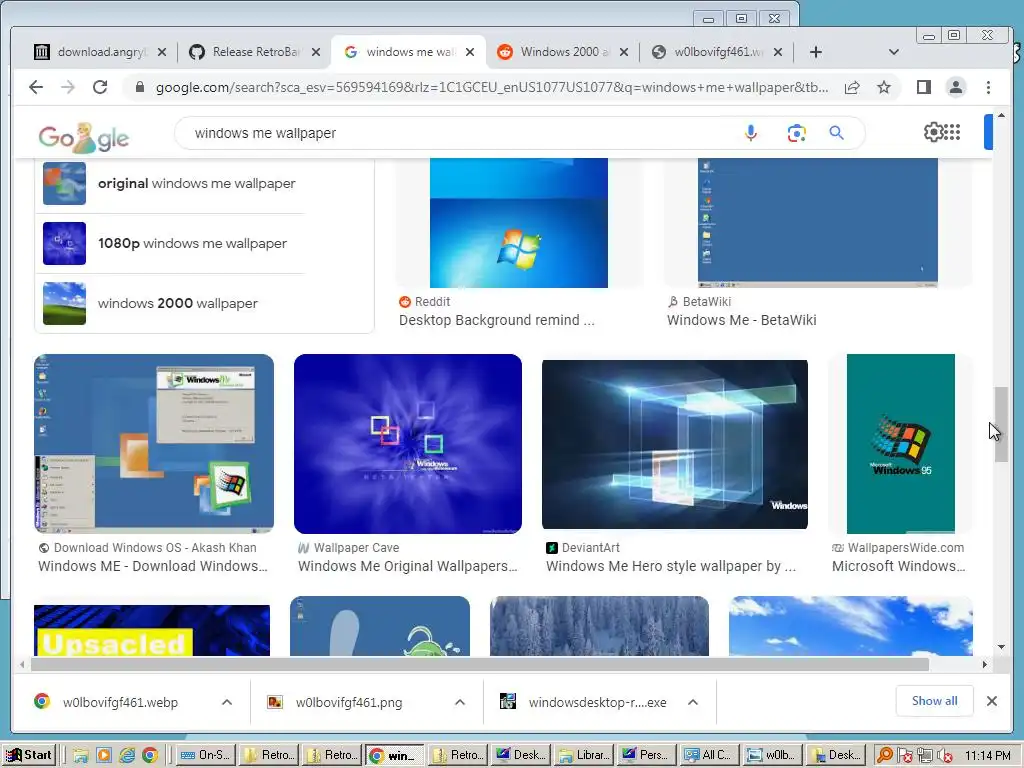Close the Release RetroBar tab

pos(316,52)
